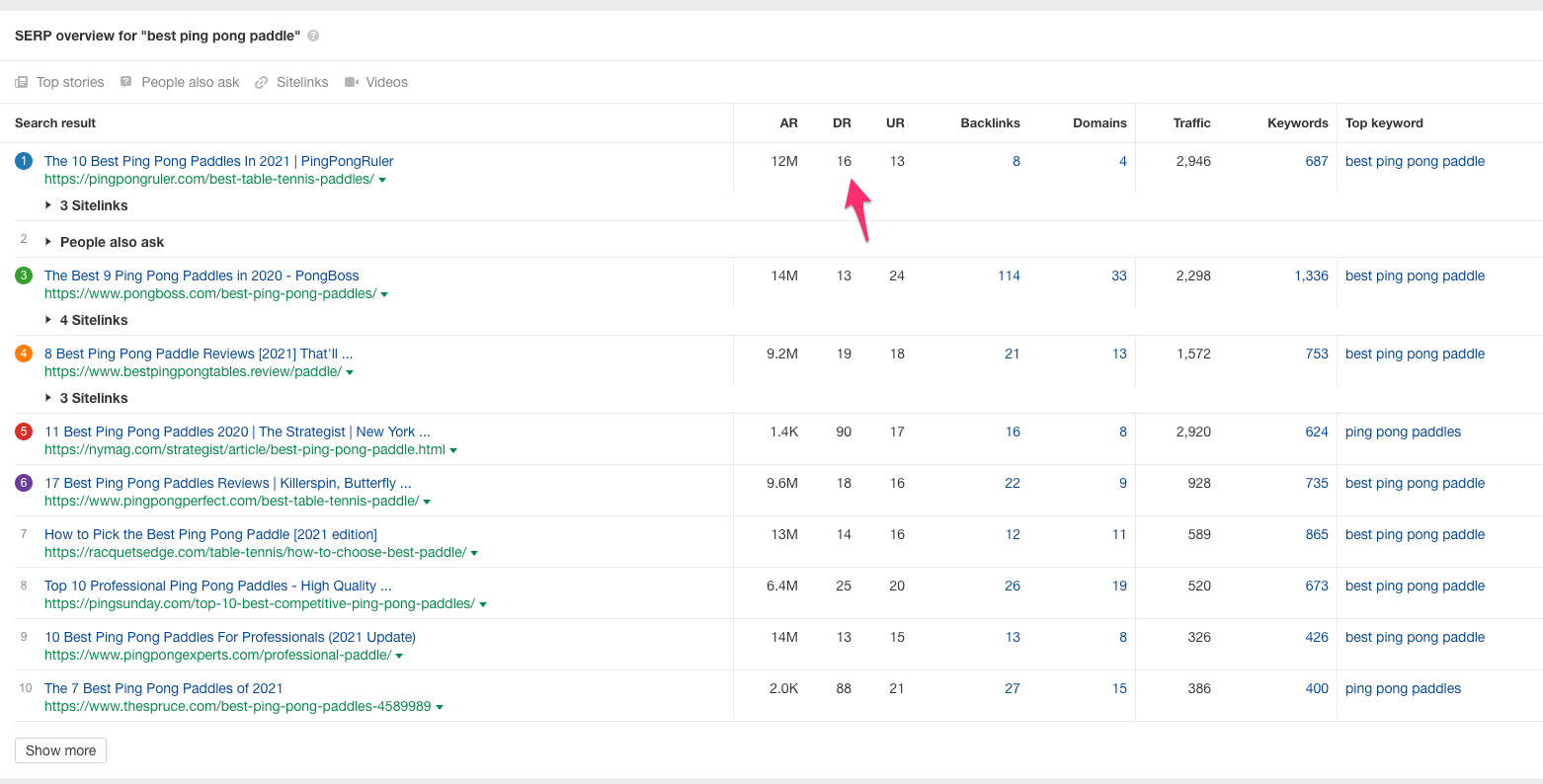
Task: Click the People also ask question icon
Action: pos(126,82)
